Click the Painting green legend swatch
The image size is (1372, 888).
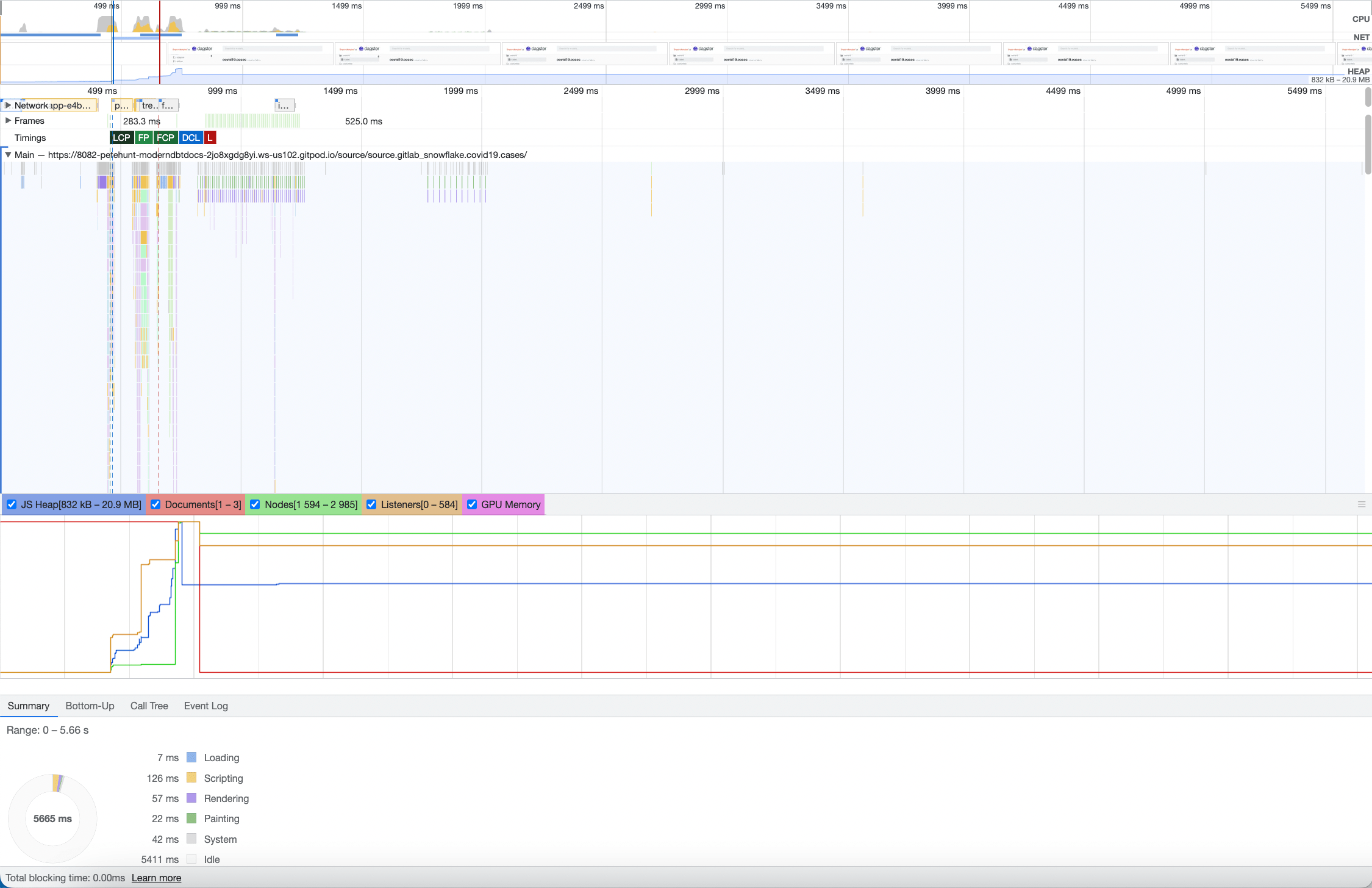pos(191,818)
